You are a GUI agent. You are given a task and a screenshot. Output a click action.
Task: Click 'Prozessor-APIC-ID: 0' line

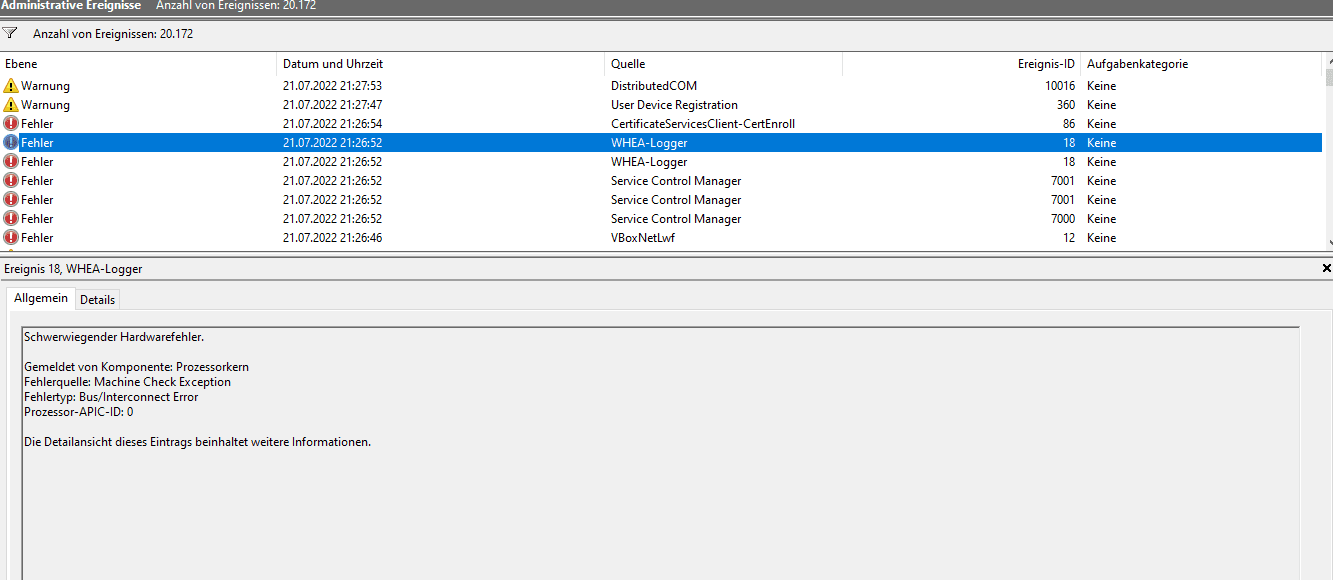[x=78, y=412]
